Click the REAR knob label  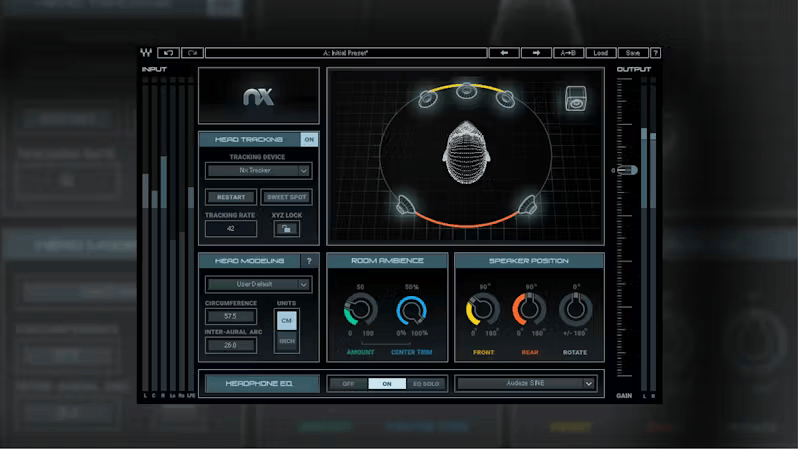[x=530, y=352]
